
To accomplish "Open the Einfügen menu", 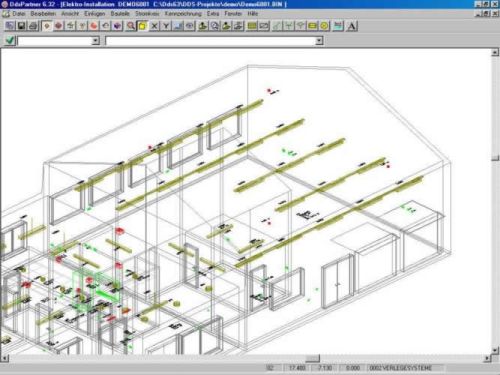I will [95, 14].
